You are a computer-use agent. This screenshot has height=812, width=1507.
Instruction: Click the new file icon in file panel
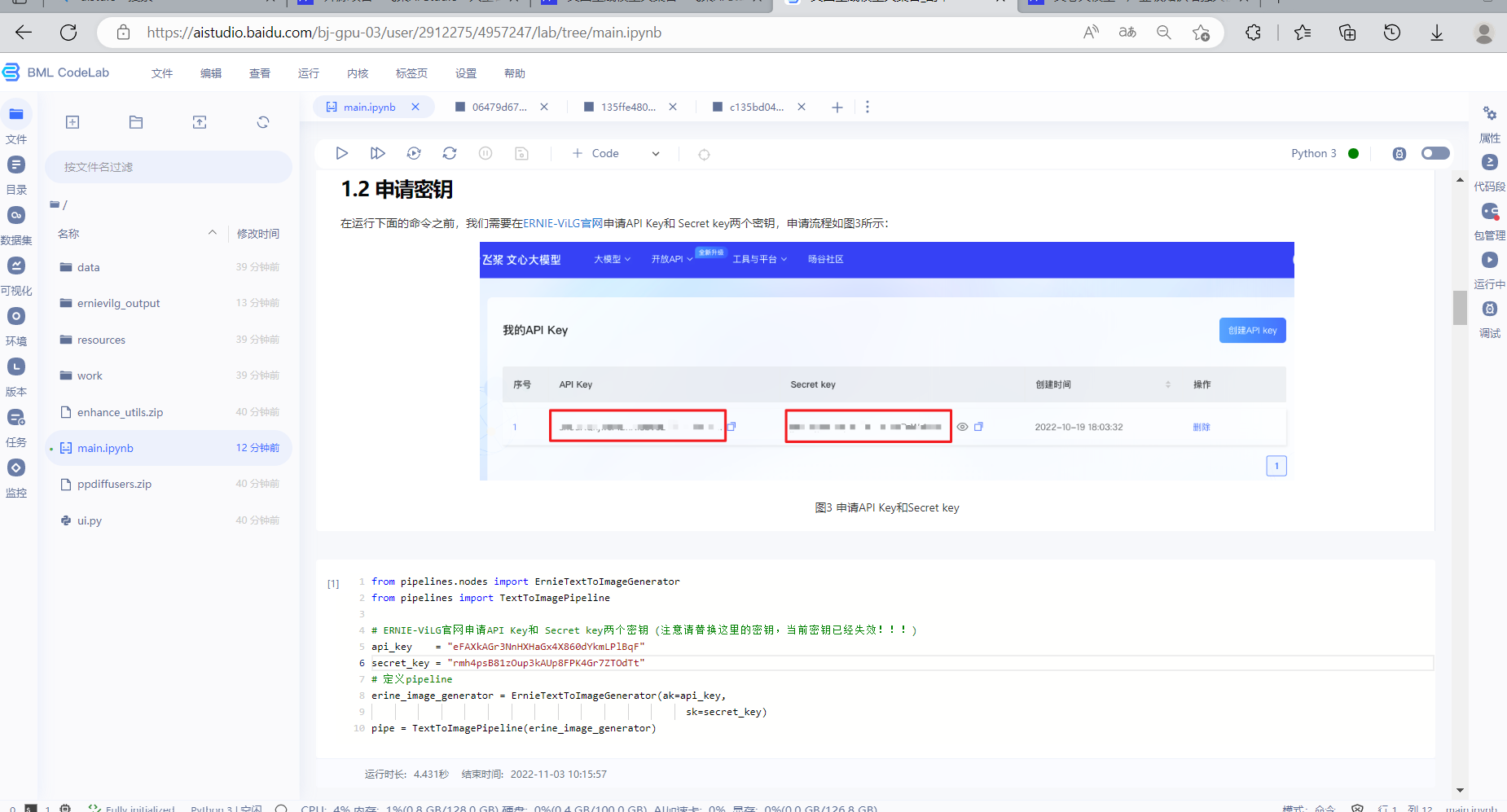72,122
